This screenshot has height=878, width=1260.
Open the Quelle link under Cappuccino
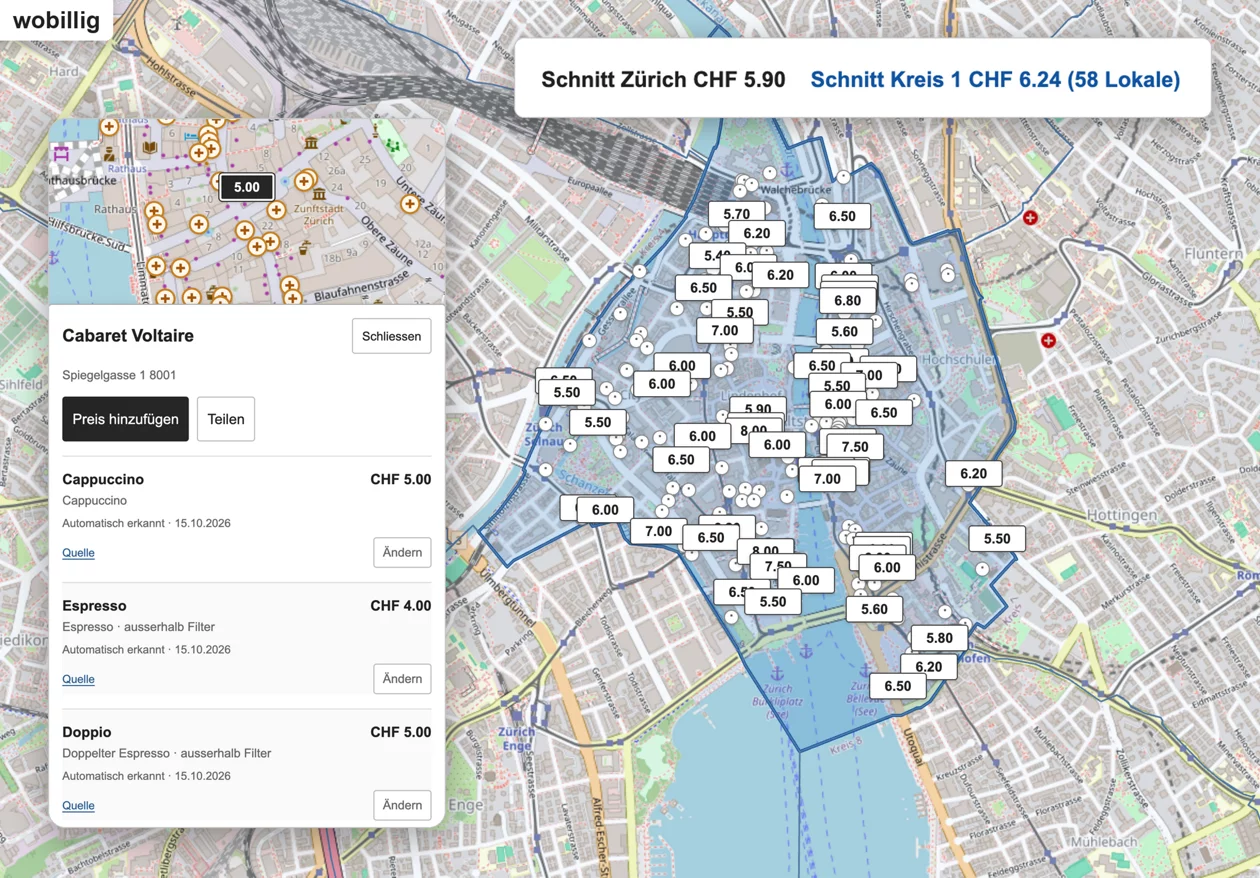[x=78, y=552]
